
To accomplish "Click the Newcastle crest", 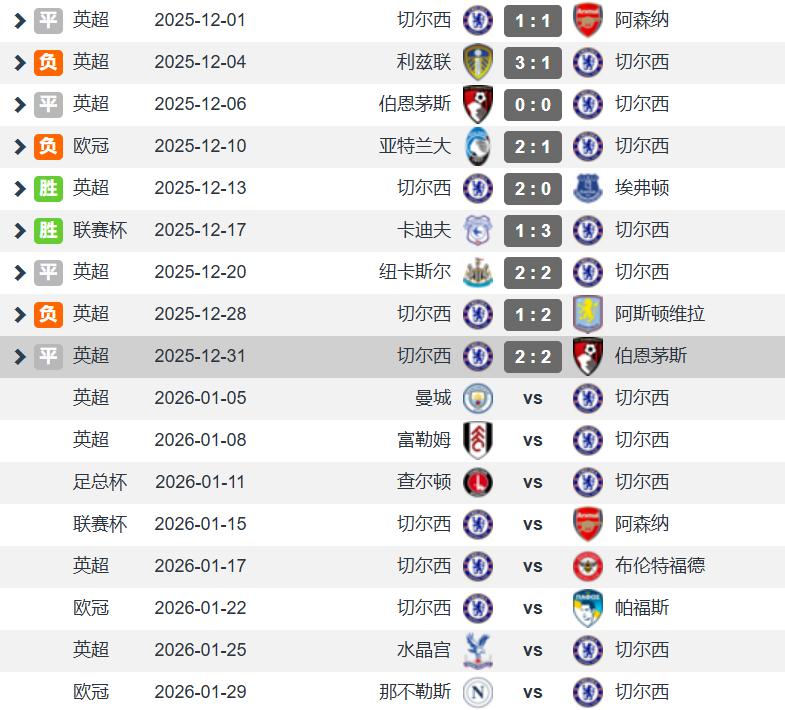I will click(478, 272).
